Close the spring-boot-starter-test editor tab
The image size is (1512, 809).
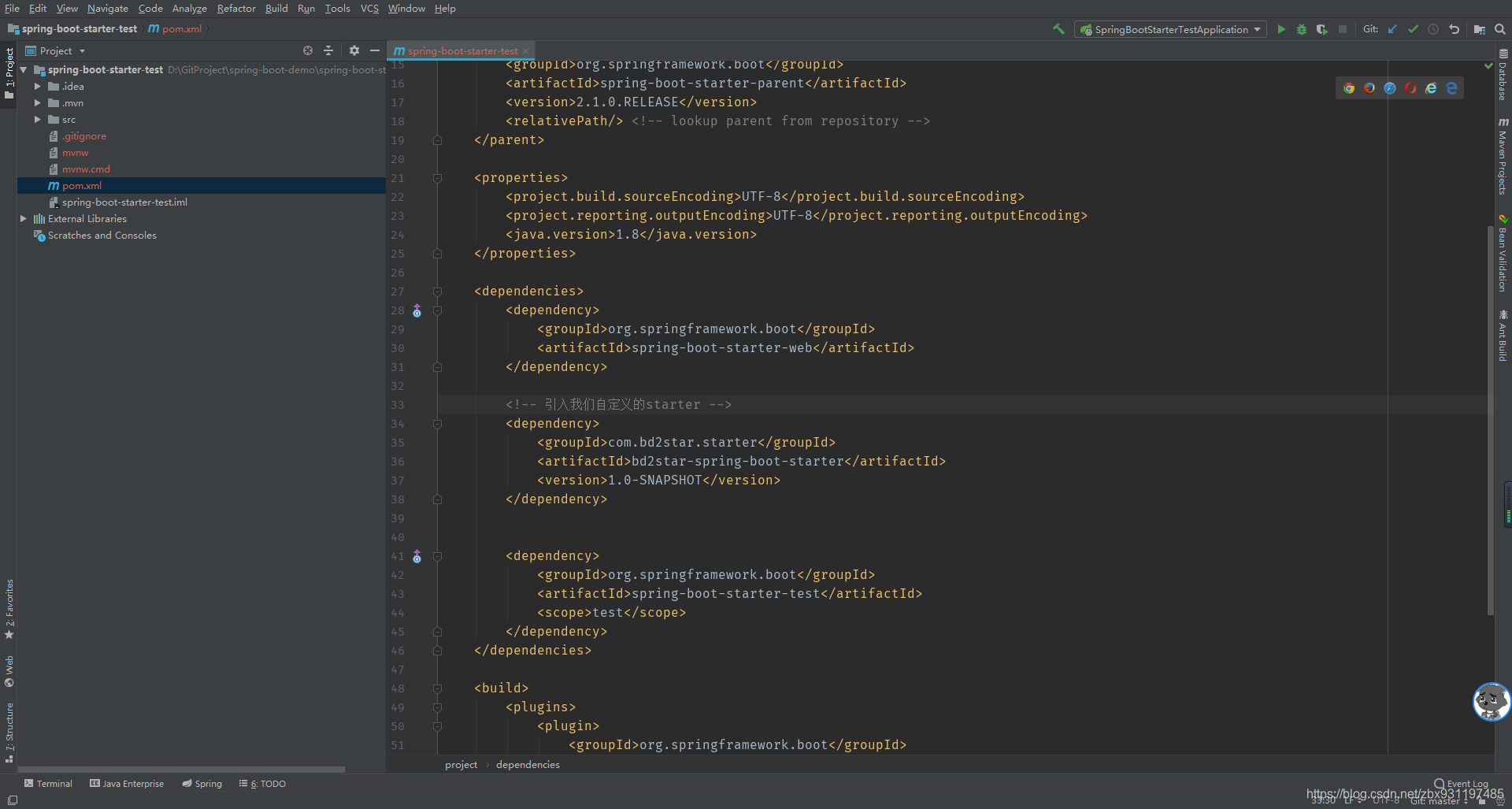click(x=526, y=51)
